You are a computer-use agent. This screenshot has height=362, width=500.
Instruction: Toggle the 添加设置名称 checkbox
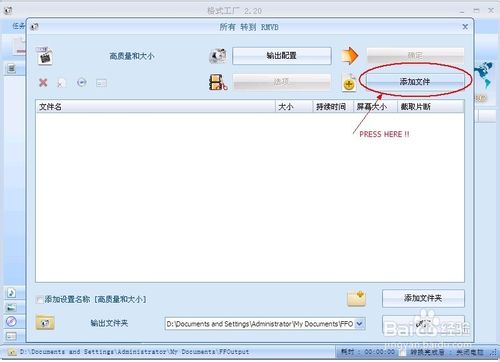tap(40, 300)
